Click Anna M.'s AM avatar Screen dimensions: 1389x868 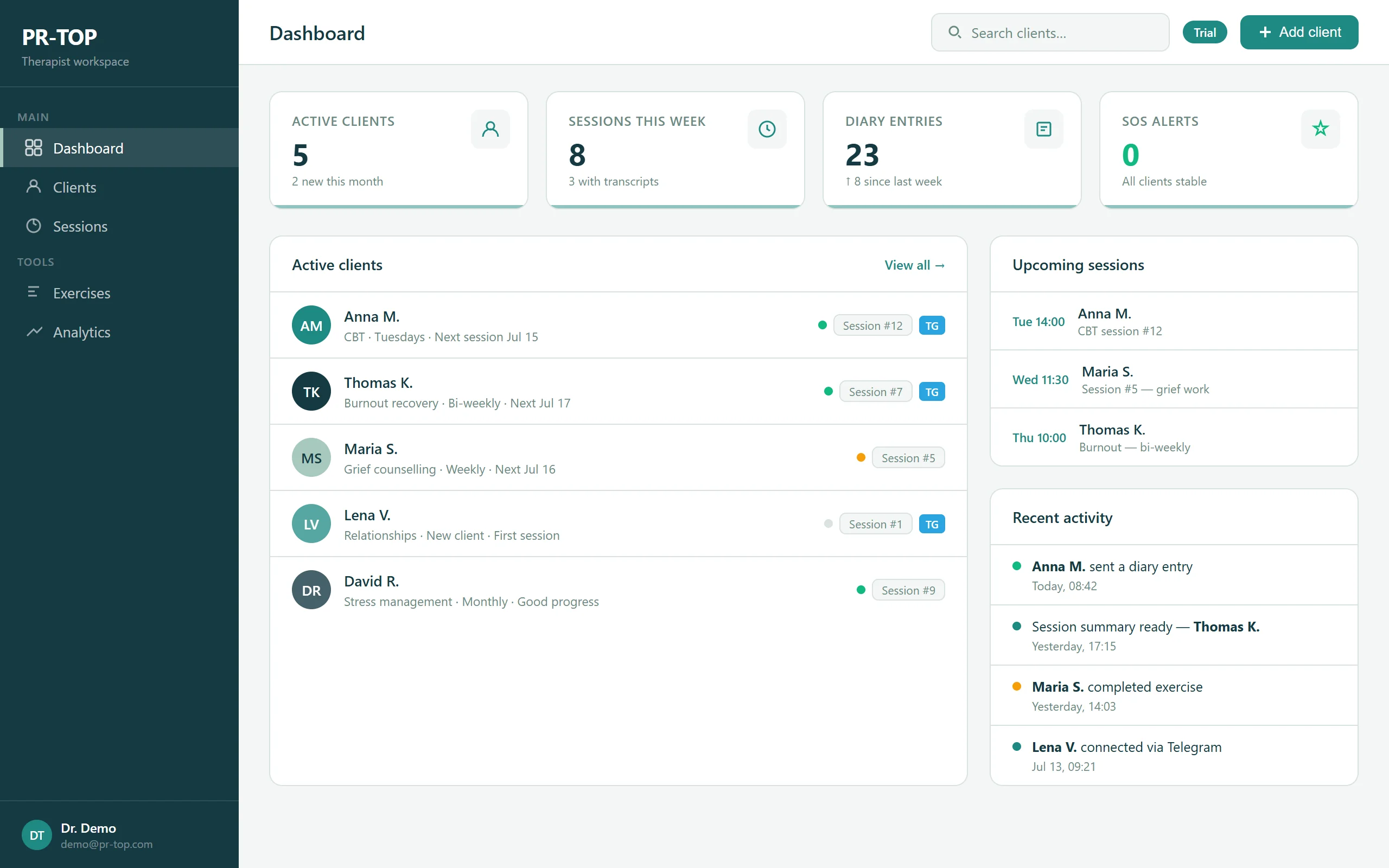[x=311, y=325]
